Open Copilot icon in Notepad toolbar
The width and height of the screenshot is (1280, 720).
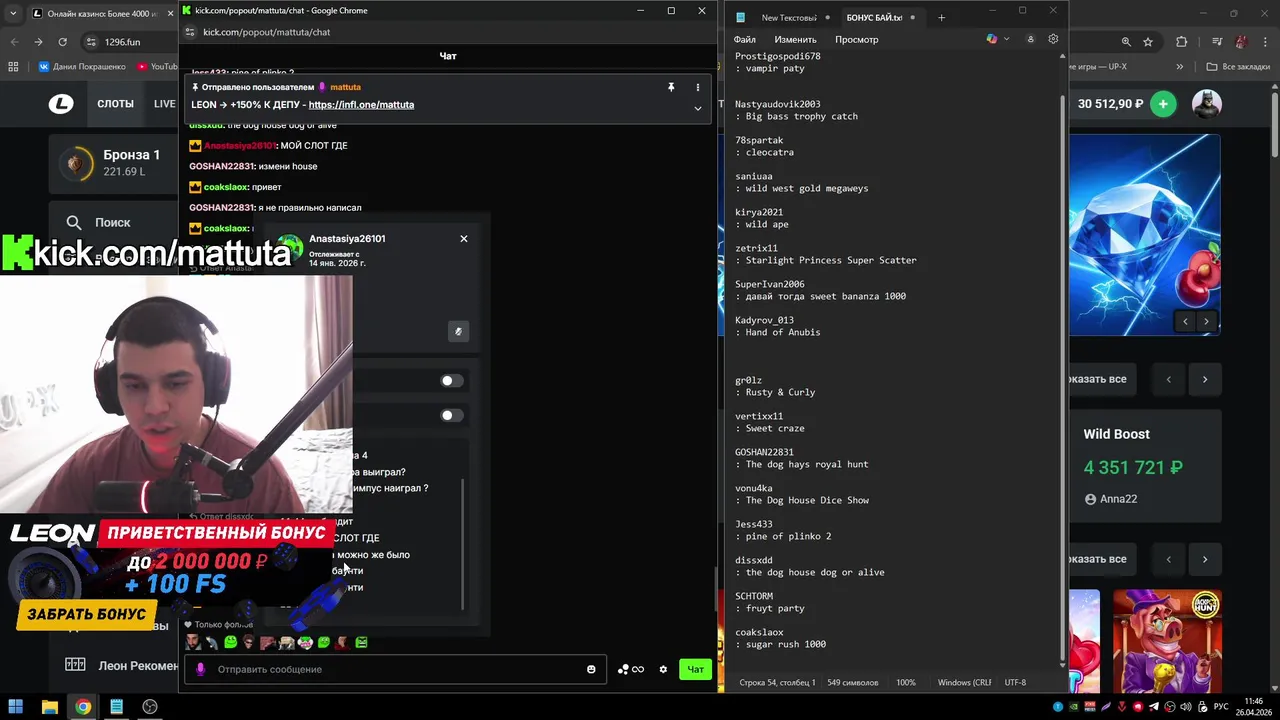[x=991, y=39]
